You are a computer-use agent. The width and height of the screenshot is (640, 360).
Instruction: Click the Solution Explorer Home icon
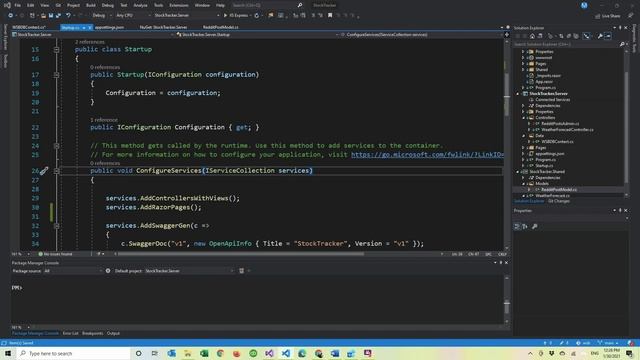coord(532,36)
